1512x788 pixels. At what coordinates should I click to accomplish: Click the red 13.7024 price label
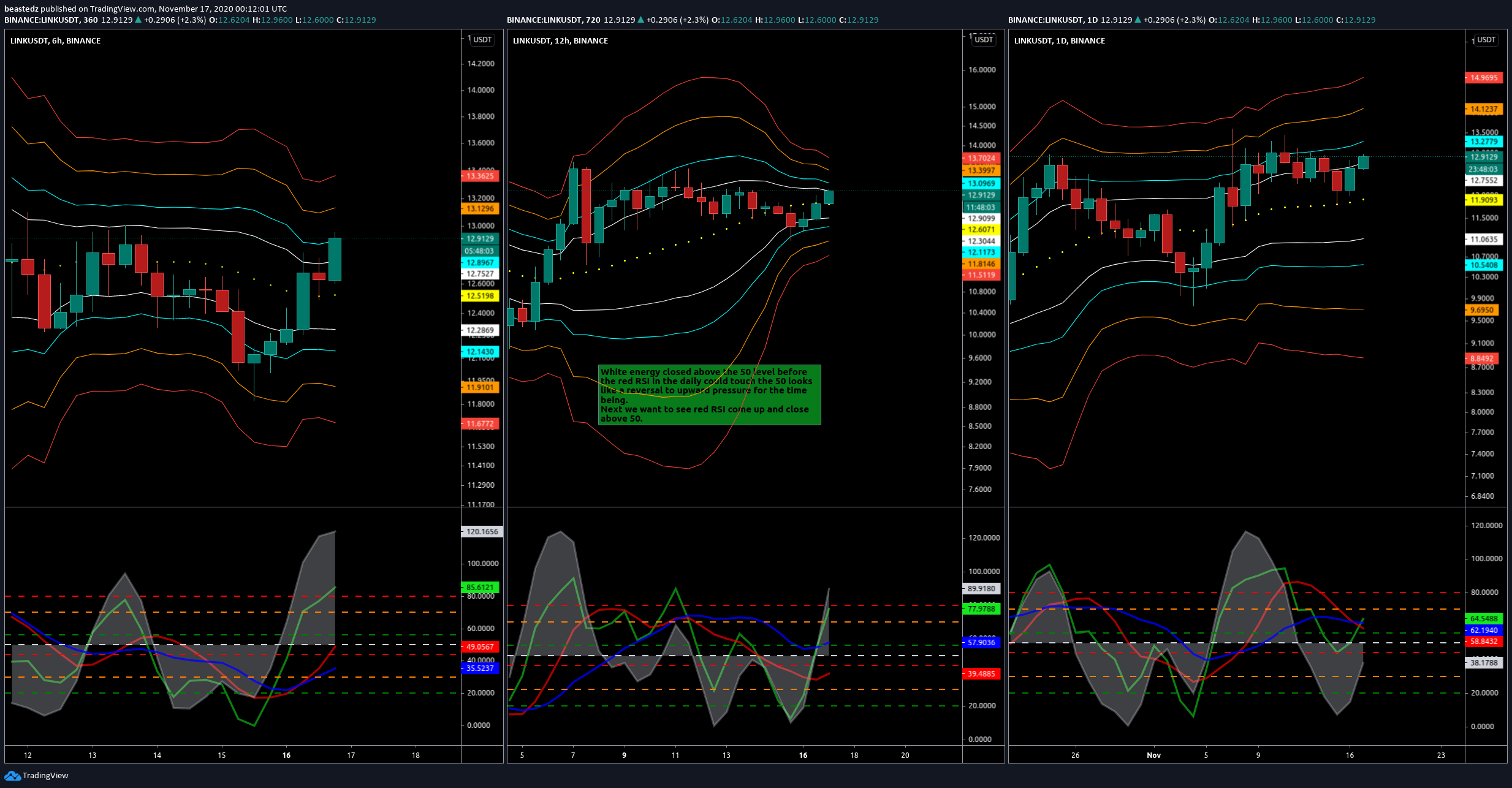point(981,158)
